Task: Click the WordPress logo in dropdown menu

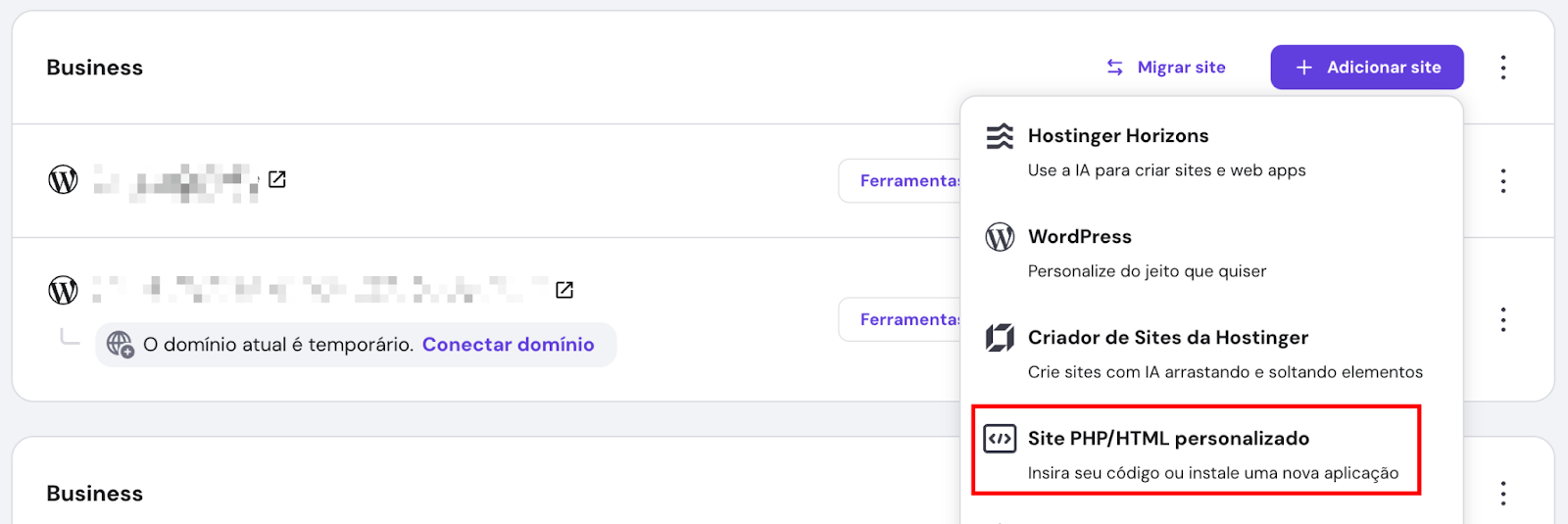Action: click(x=1000, y=237)
